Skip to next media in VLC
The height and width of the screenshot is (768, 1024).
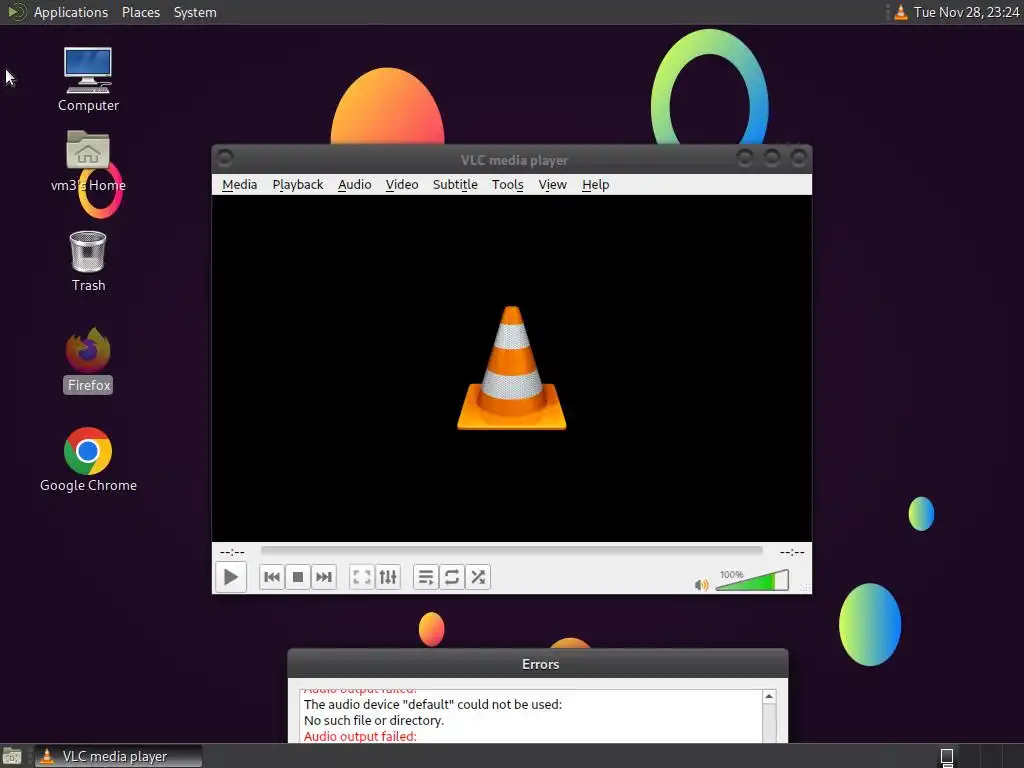[324, 577]
